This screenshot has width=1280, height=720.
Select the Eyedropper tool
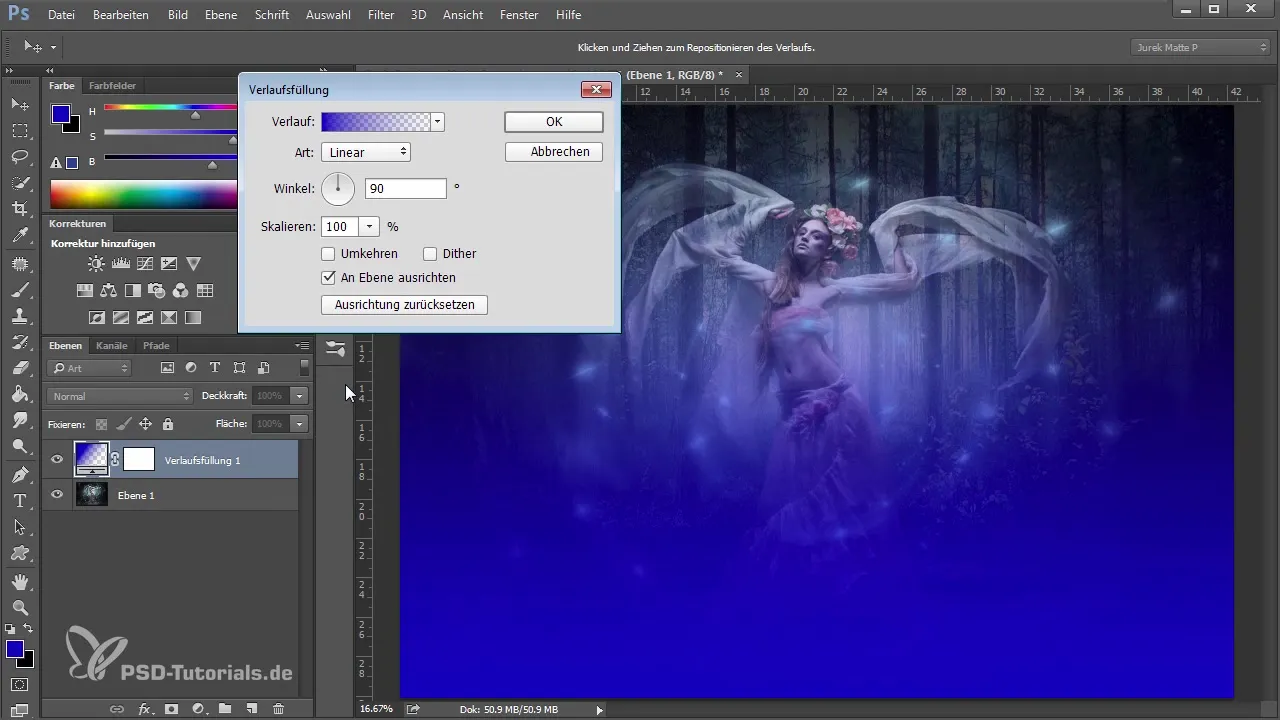tap(19, 236)
